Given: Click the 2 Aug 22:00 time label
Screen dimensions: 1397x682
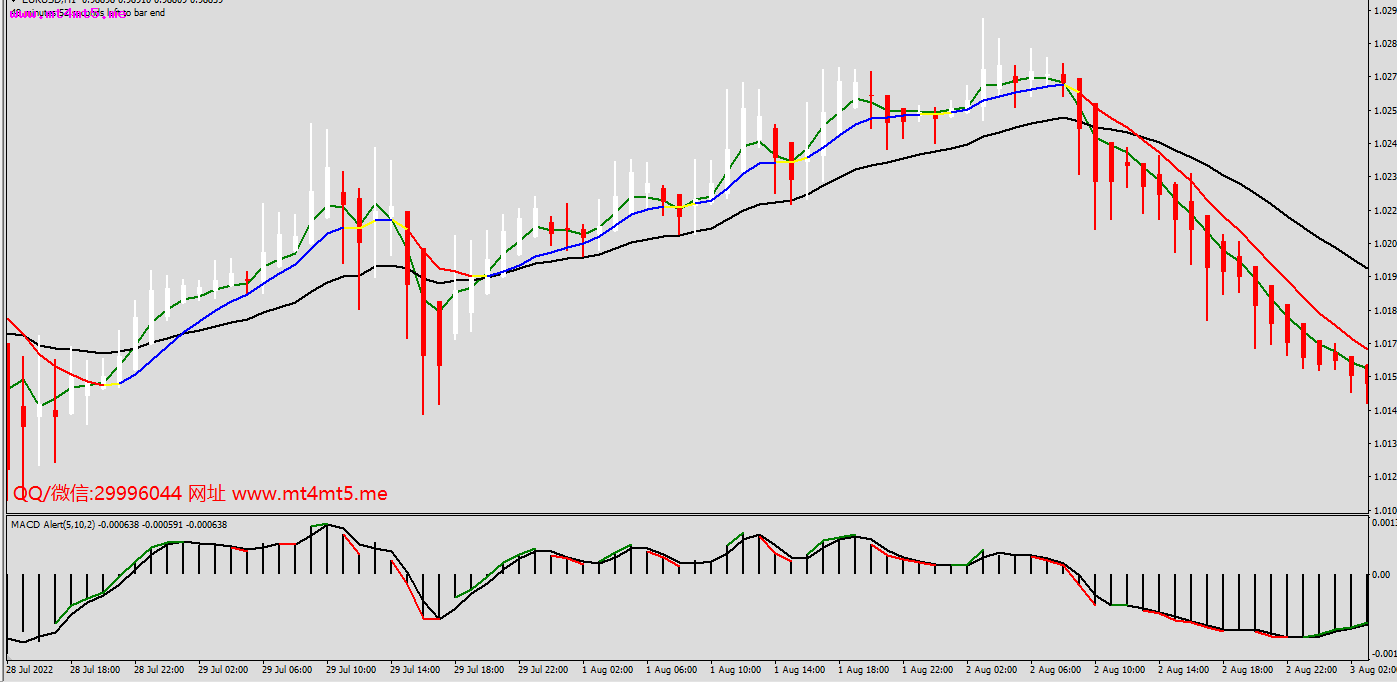Looking at the screenshot, I should click(x=1311, y=669).
